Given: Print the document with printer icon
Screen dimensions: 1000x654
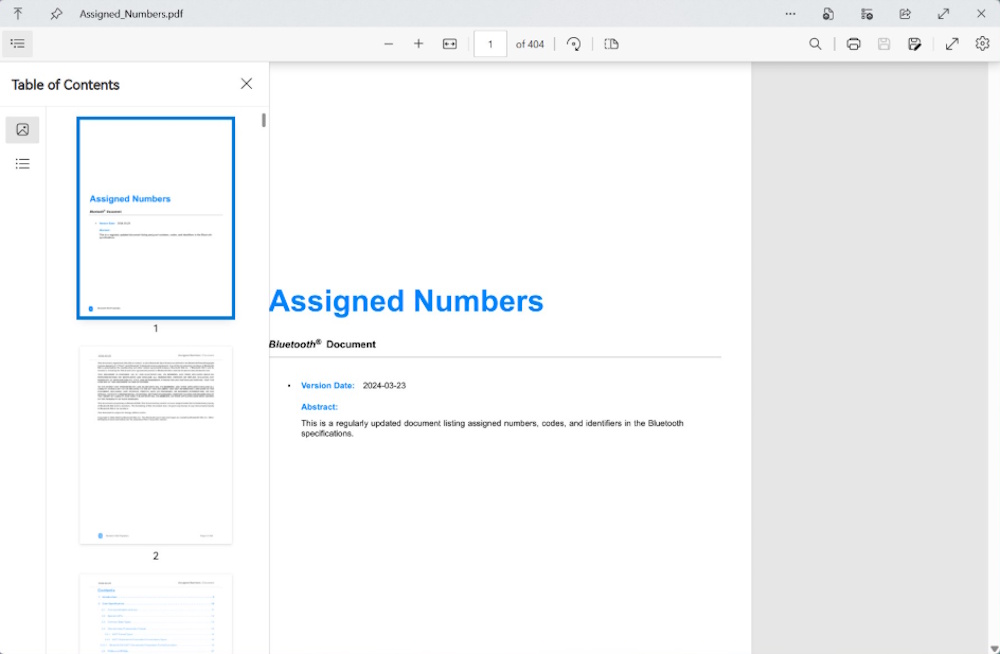Looking at the screenshot, I should pos(853,44).
